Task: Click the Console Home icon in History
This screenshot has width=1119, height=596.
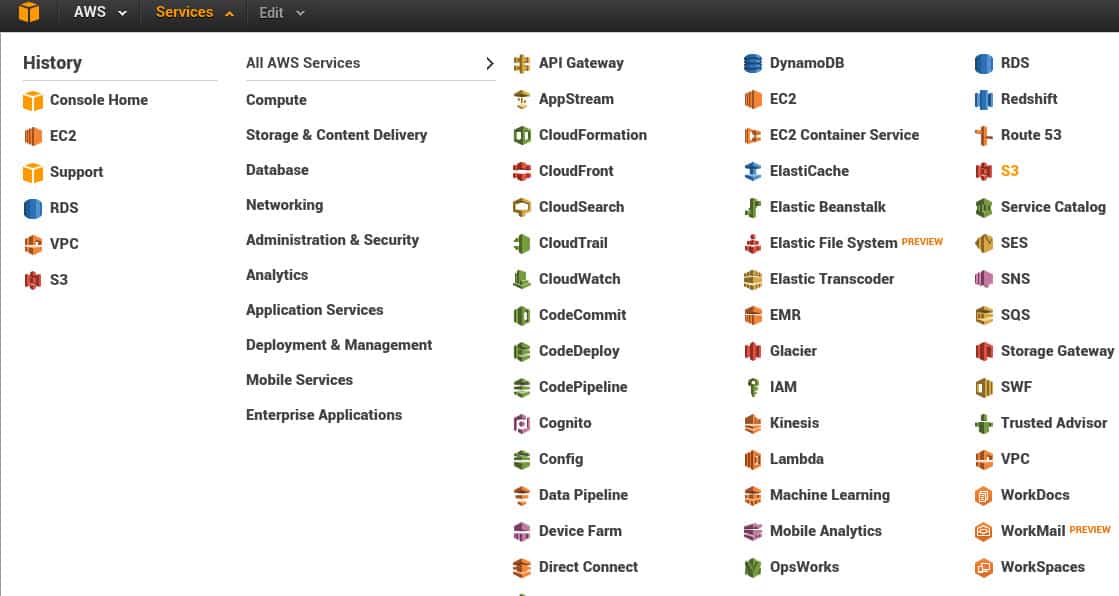Action: click(33, 100)
